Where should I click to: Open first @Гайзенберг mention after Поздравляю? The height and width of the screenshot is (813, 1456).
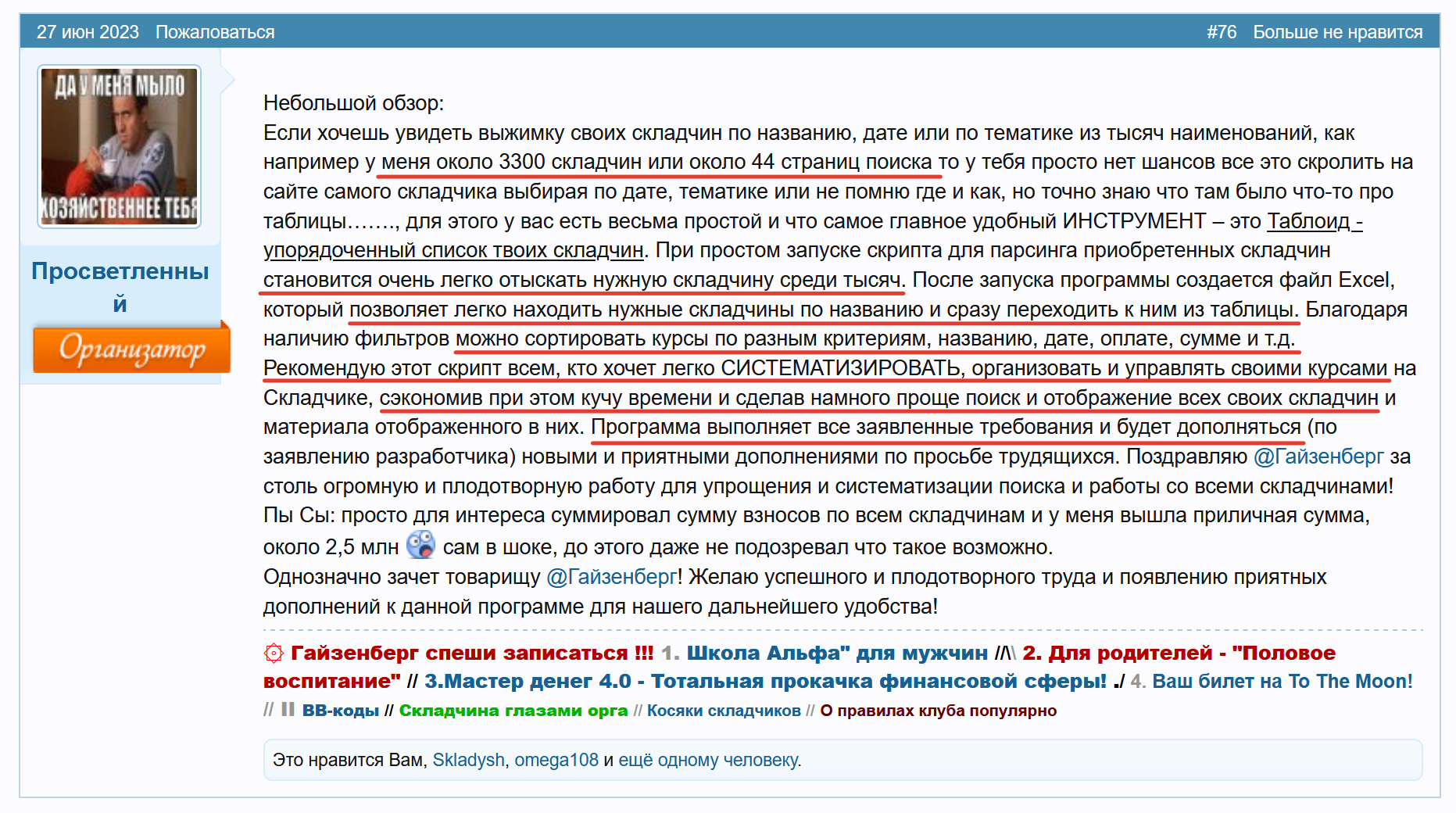(1318, 457)
